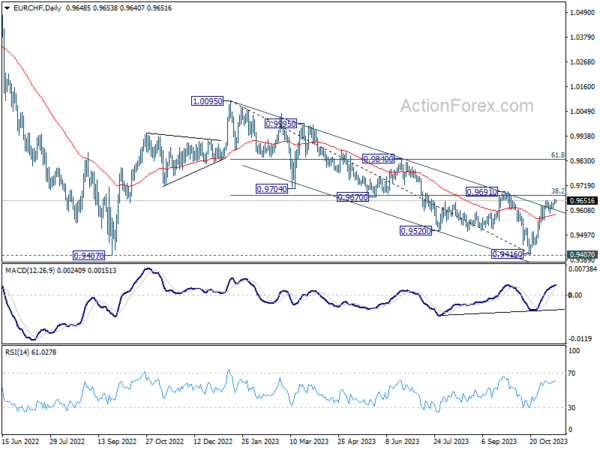Click the RSI axis value 70
This screenshot has height=450, width=600.
click(x=572, y=373)
